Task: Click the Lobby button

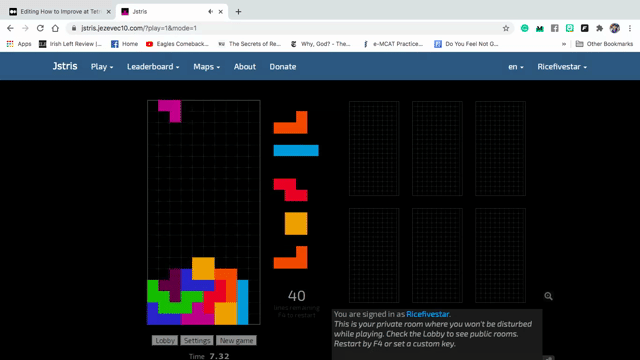Action: point(165,340)
